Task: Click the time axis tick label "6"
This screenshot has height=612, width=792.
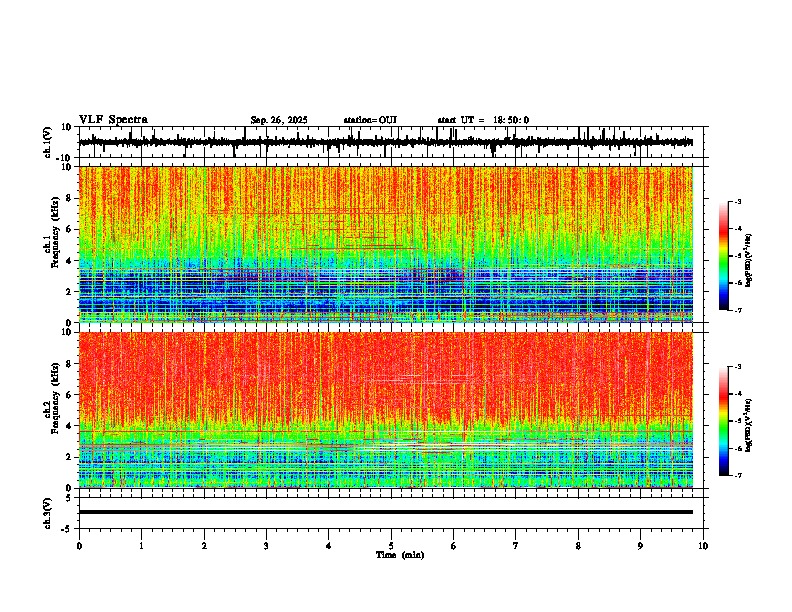Action: (x=454, y=546)
